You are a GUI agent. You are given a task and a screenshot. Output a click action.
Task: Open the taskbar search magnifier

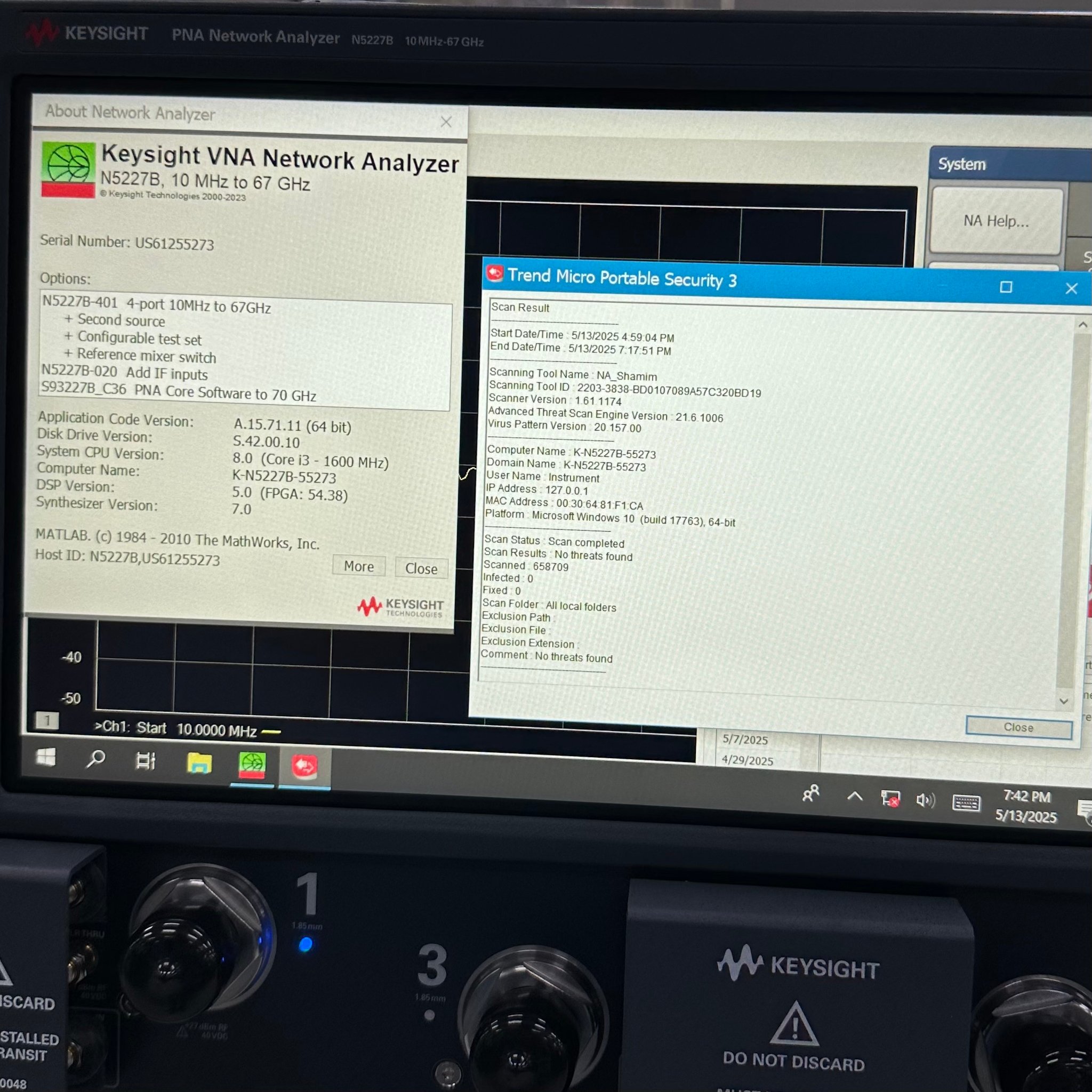pos(95,759)
